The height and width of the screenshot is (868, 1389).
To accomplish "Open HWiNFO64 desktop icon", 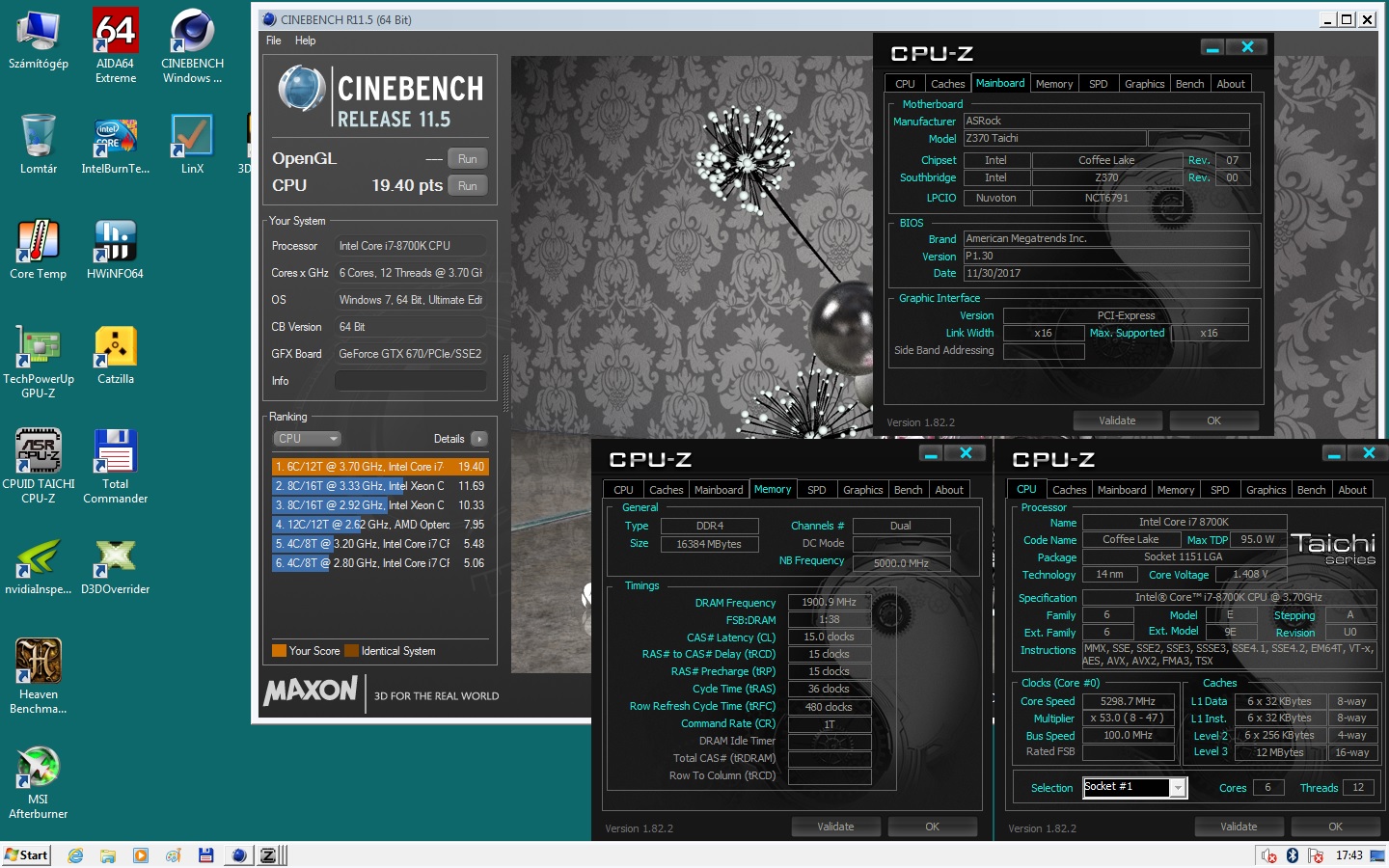I will (x=115, y=250).
